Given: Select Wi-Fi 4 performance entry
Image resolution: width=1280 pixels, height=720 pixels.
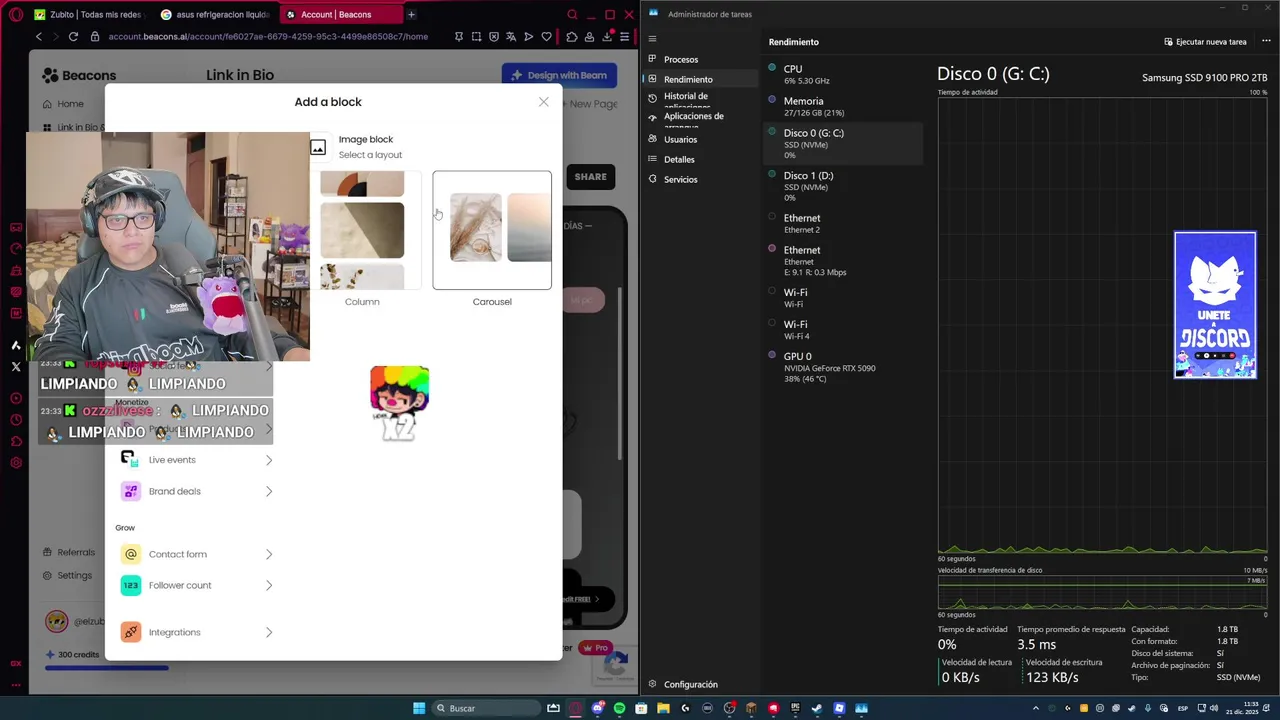Looking at the screenshot, I should tap(843, 330).
